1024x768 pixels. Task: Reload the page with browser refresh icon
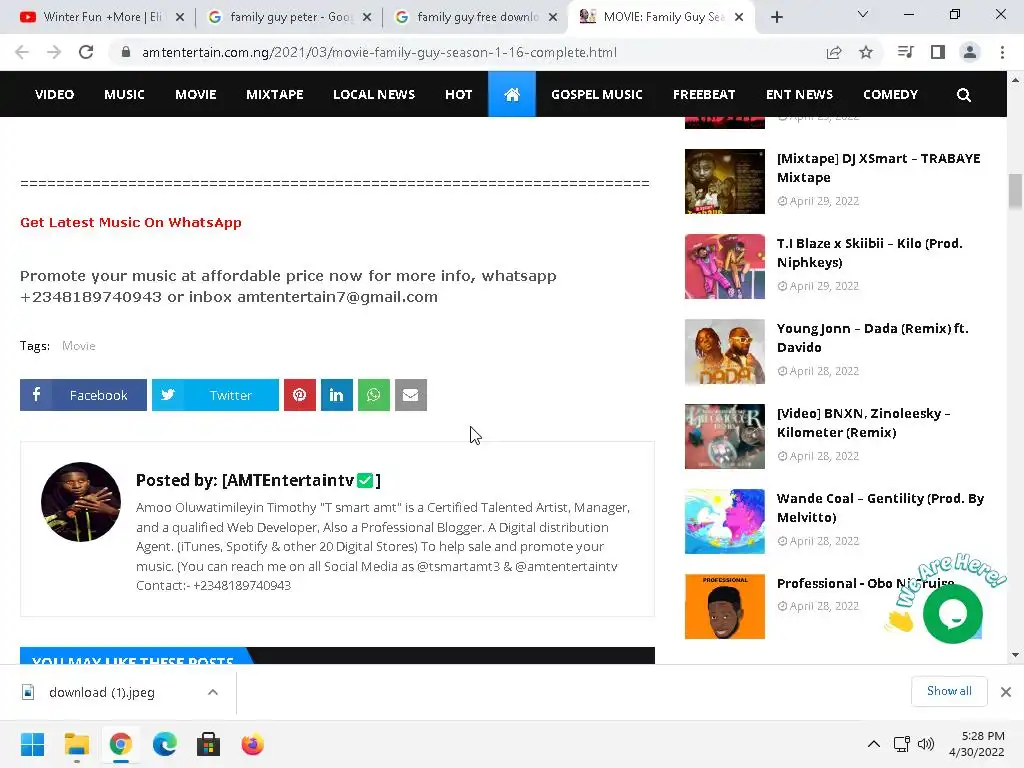(x=86, y=52)
